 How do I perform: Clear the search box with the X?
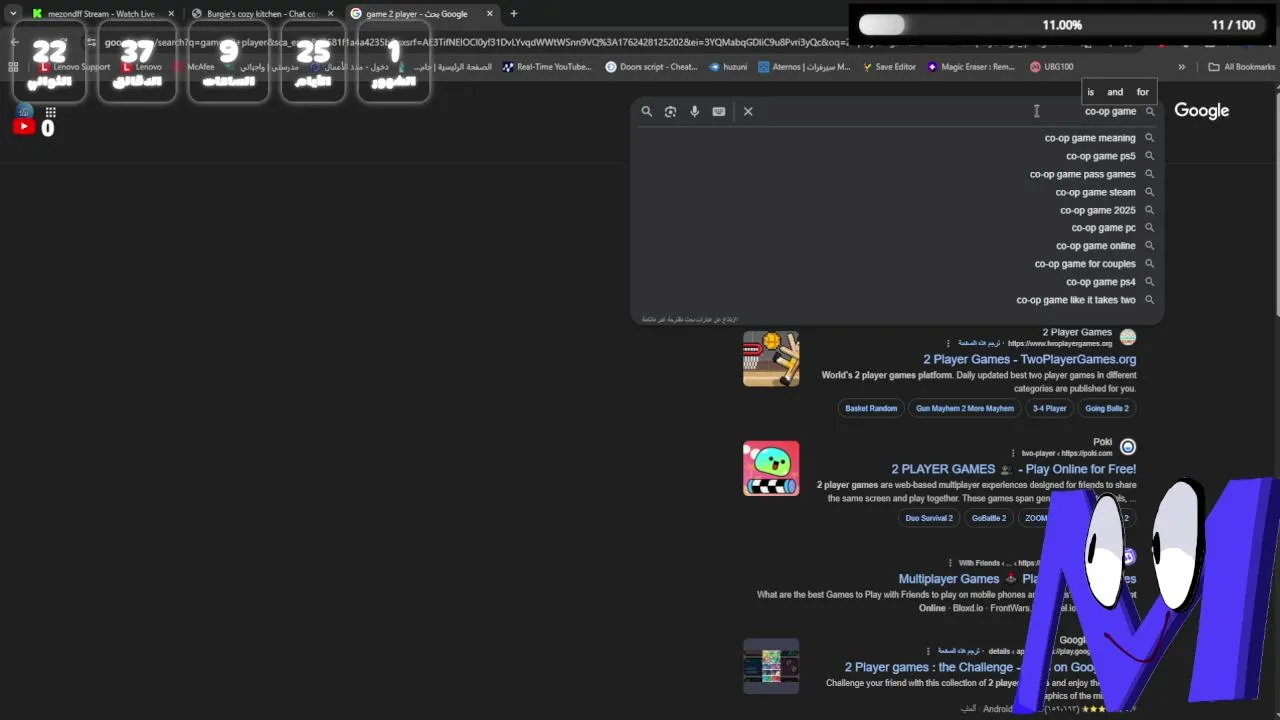(x=748, y=112)
